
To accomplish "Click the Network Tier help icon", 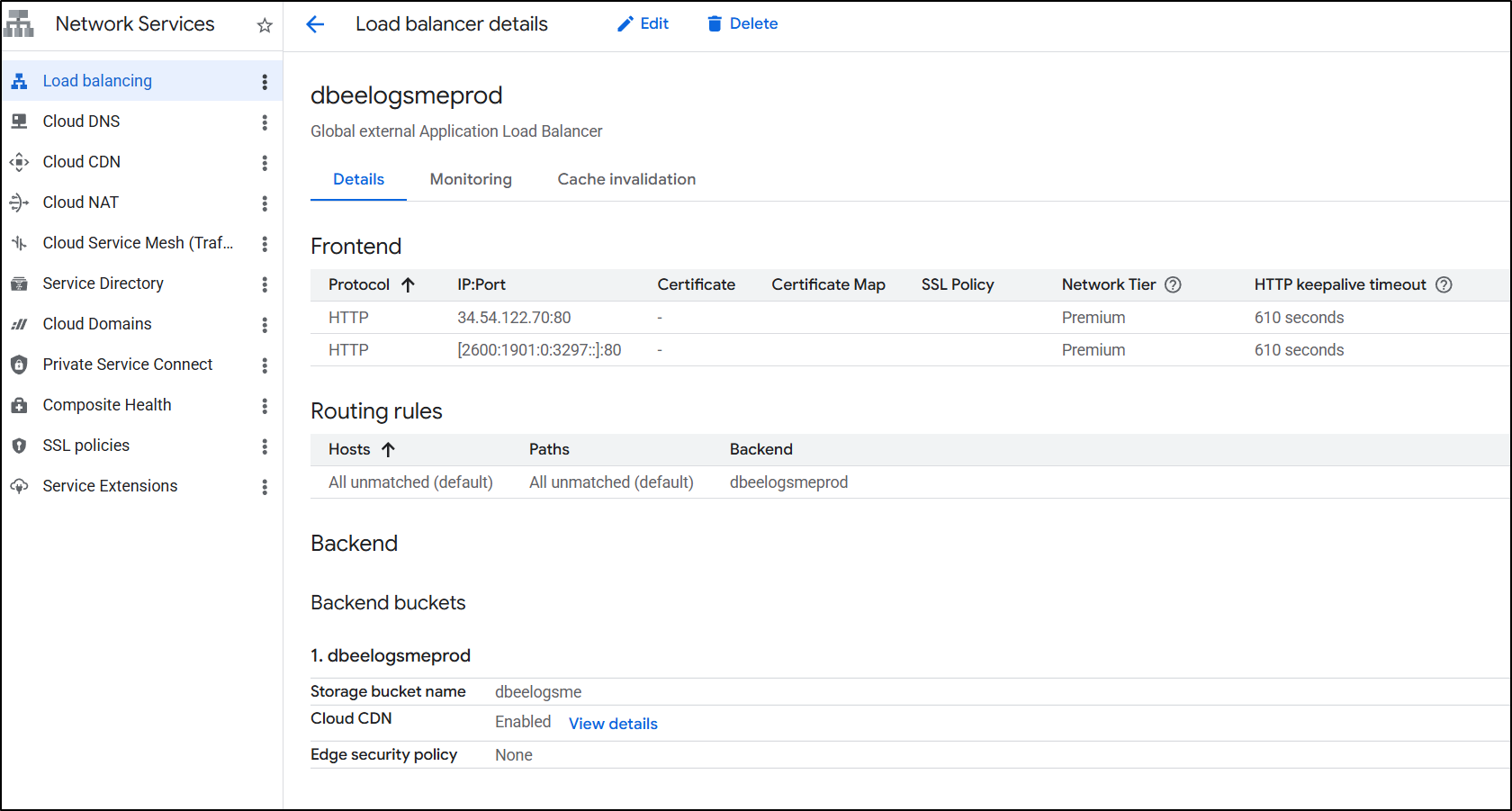I will 1173,284.
